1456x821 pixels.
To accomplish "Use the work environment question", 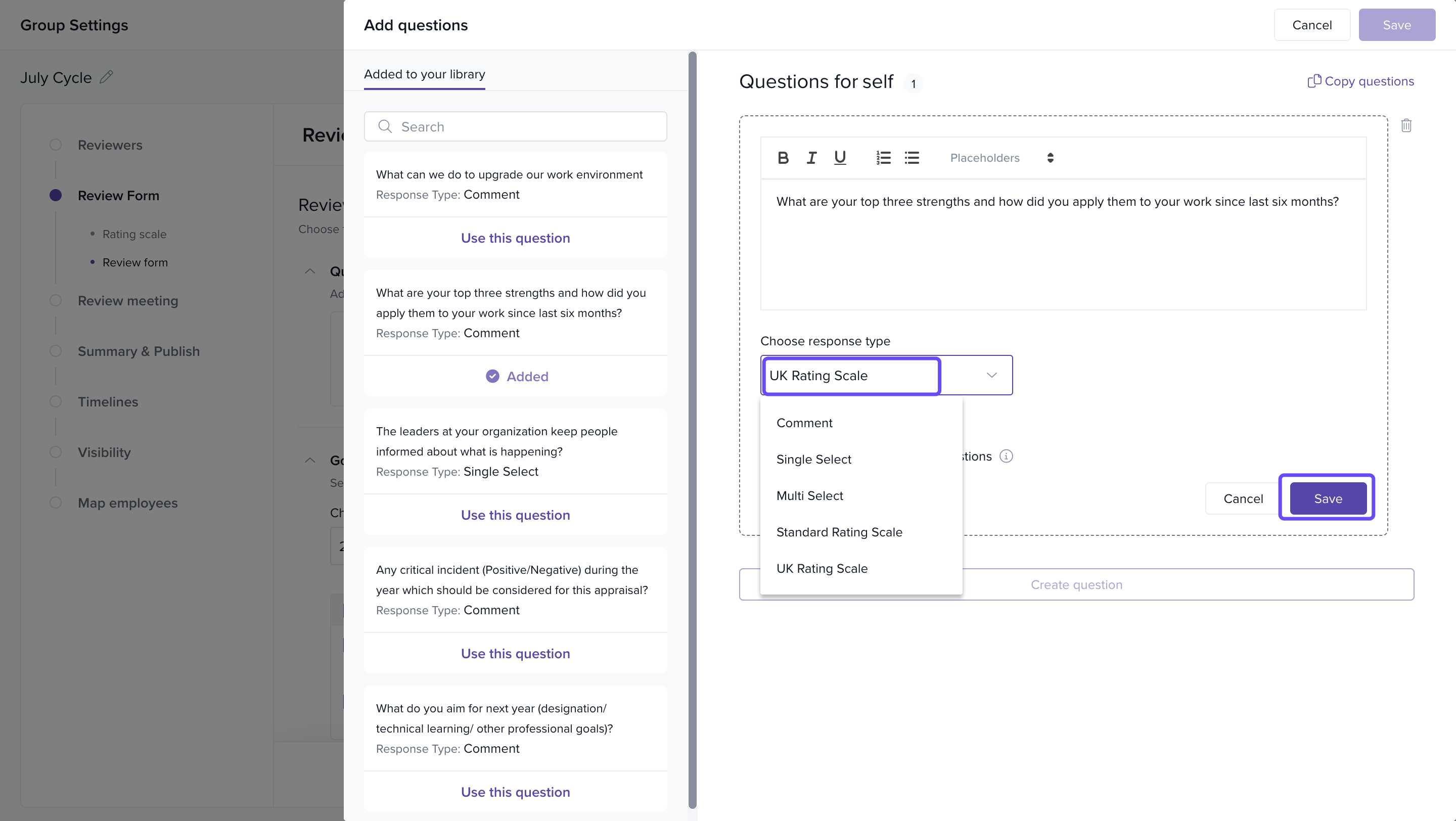I will point(515,238).
